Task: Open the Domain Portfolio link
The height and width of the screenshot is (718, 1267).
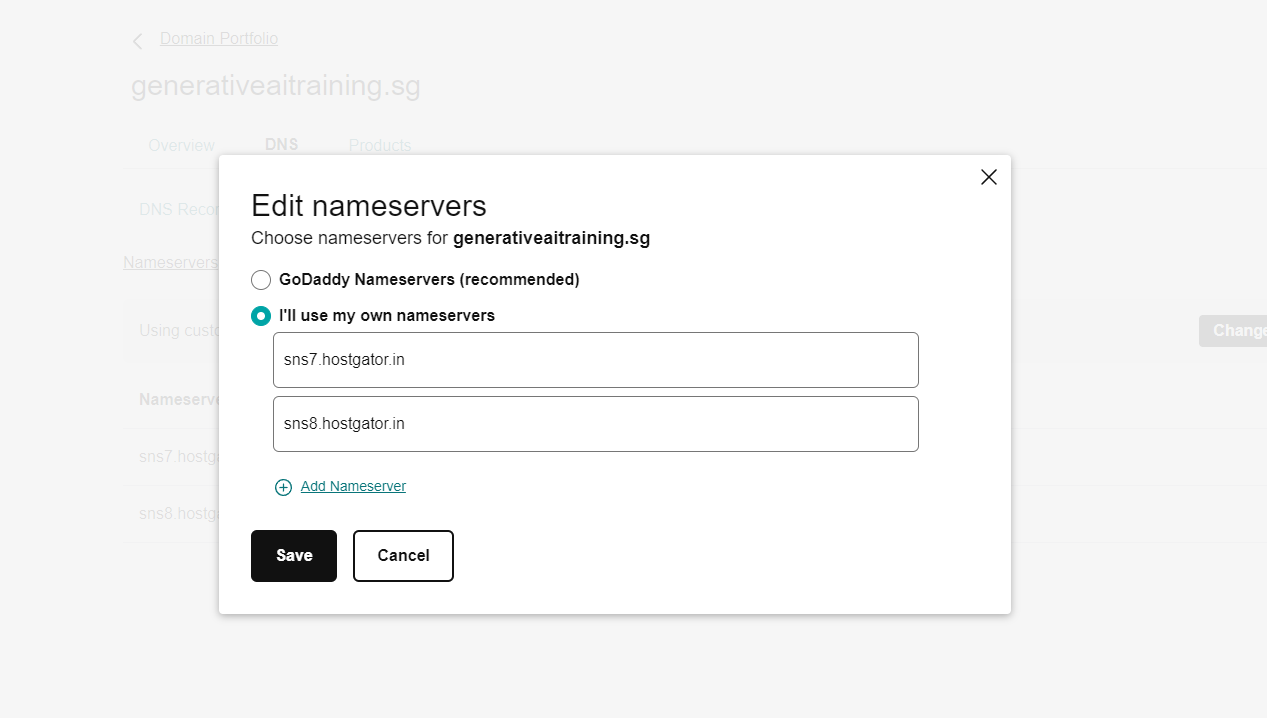Action: click(219, 39)
